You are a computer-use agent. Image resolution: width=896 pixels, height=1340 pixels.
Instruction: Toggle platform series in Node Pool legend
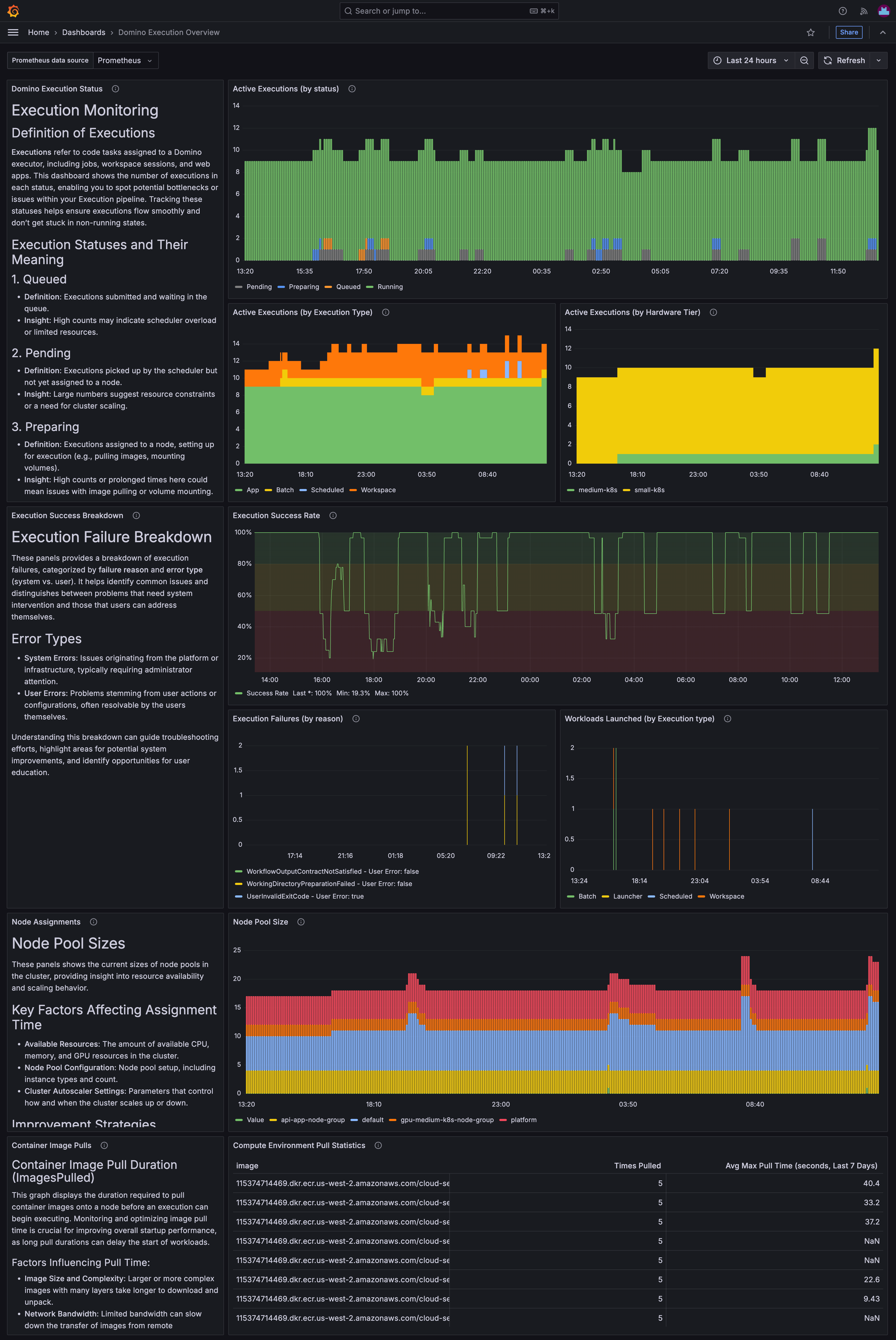tap(523, 1120)
